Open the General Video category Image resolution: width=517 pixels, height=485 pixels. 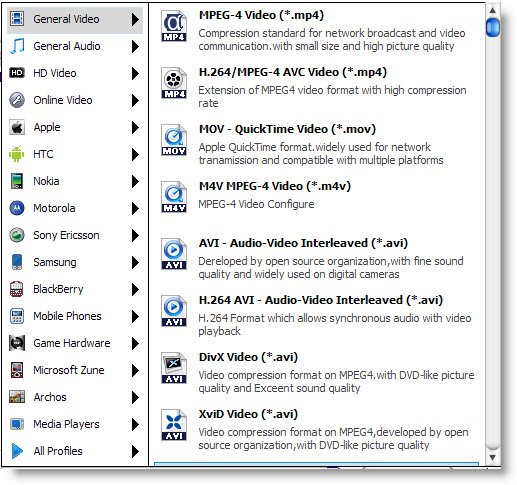(75, 19)
